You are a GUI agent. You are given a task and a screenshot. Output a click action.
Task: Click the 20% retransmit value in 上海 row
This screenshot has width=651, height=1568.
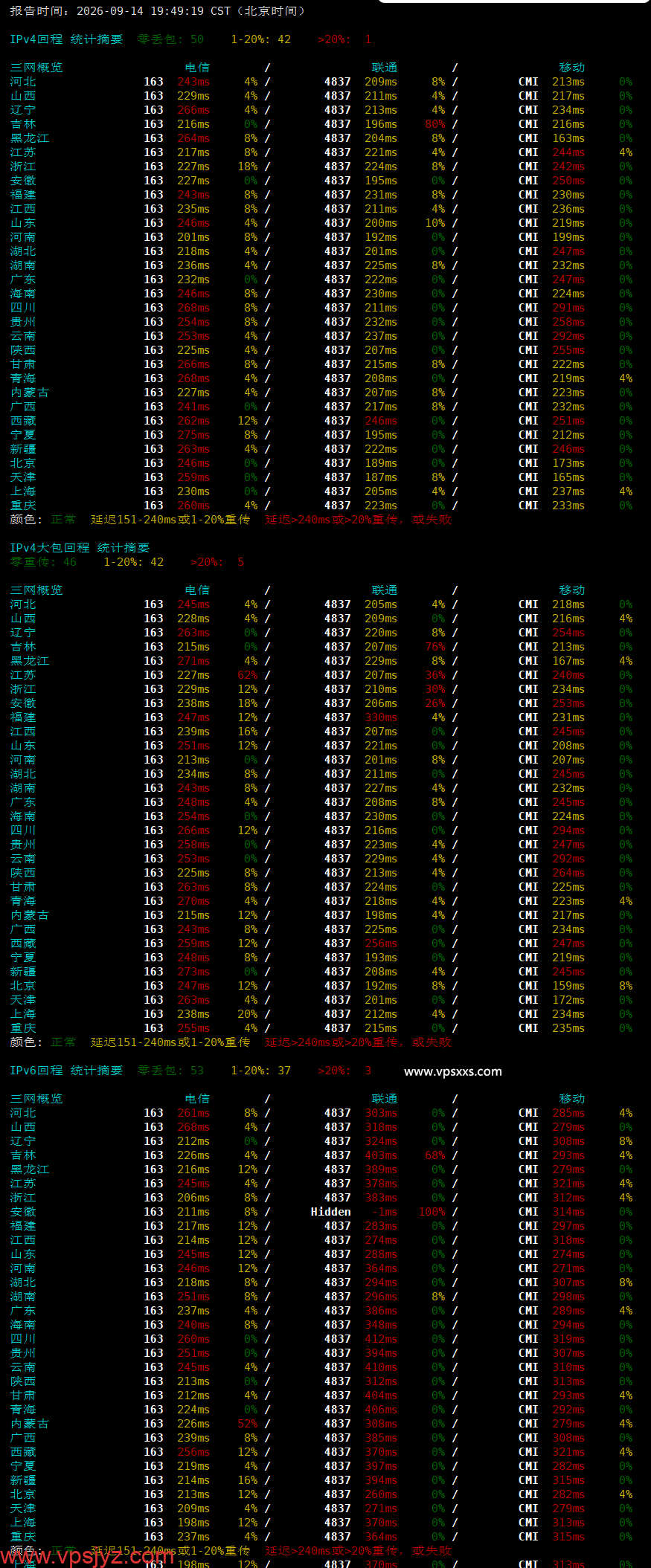248,1014
